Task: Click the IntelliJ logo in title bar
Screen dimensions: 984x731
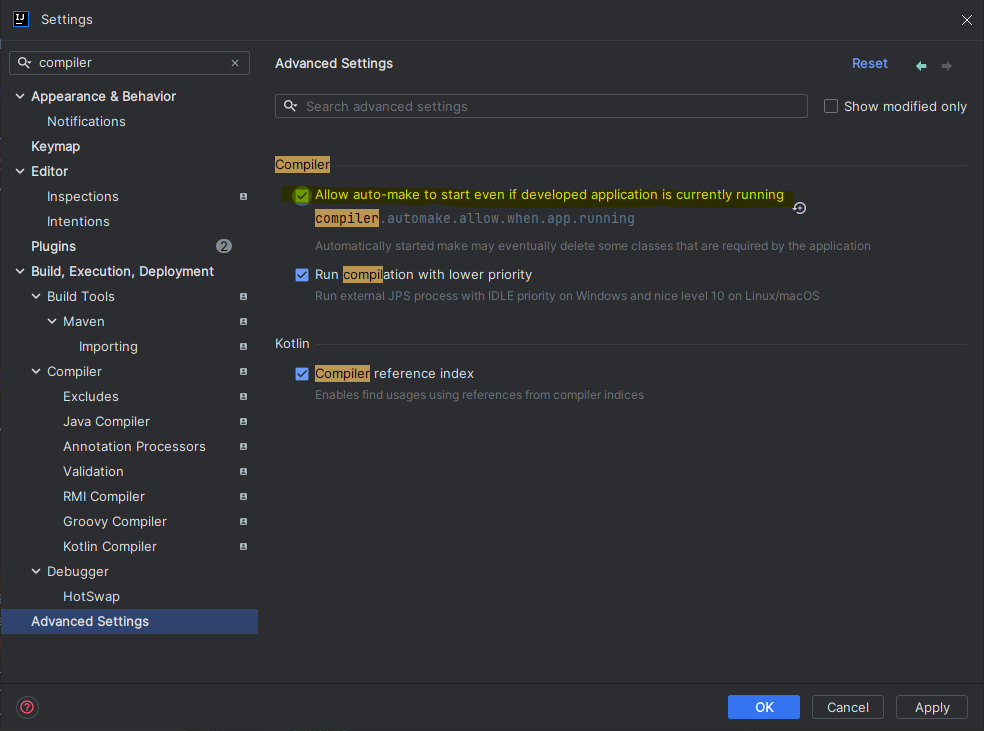Action: [x=21, y=19]
